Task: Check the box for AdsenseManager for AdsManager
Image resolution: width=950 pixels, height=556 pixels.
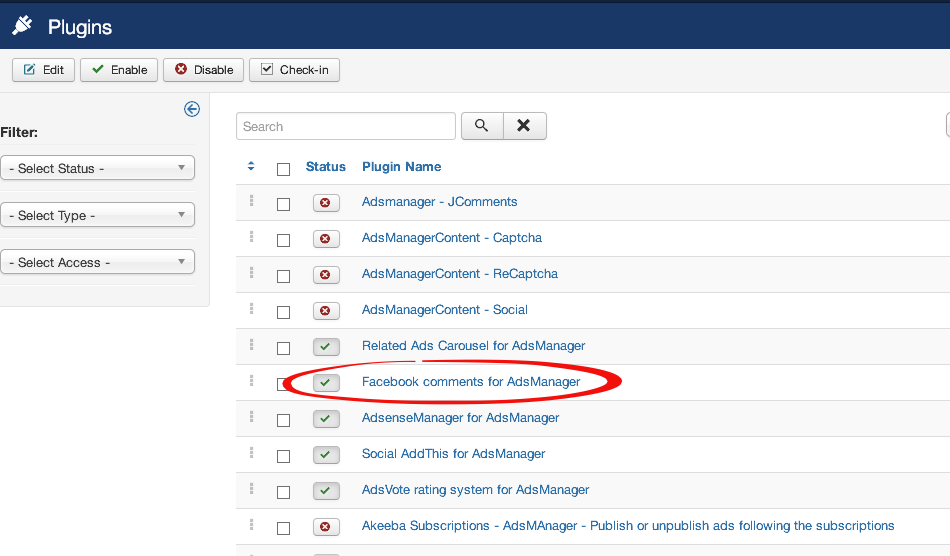Action: click(x=284, y=420)
